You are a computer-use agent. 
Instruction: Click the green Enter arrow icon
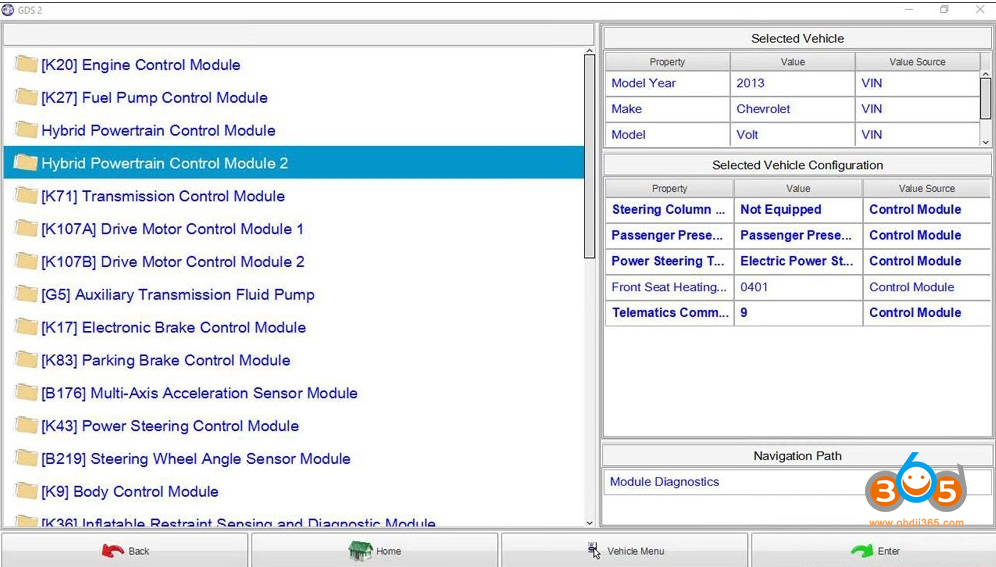point(861,551)
